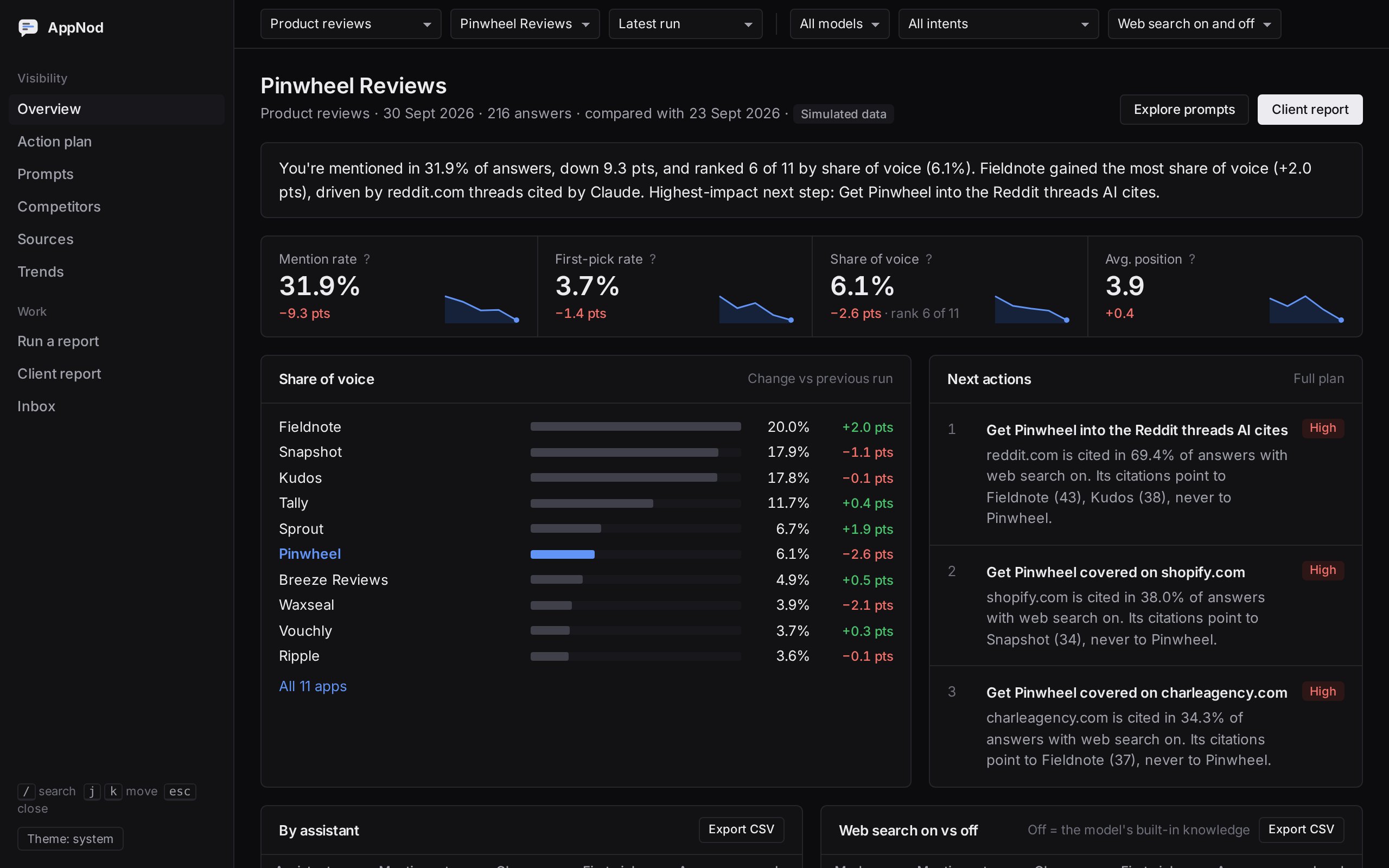Select Prompts in the sidebar

tap(117, 174)
